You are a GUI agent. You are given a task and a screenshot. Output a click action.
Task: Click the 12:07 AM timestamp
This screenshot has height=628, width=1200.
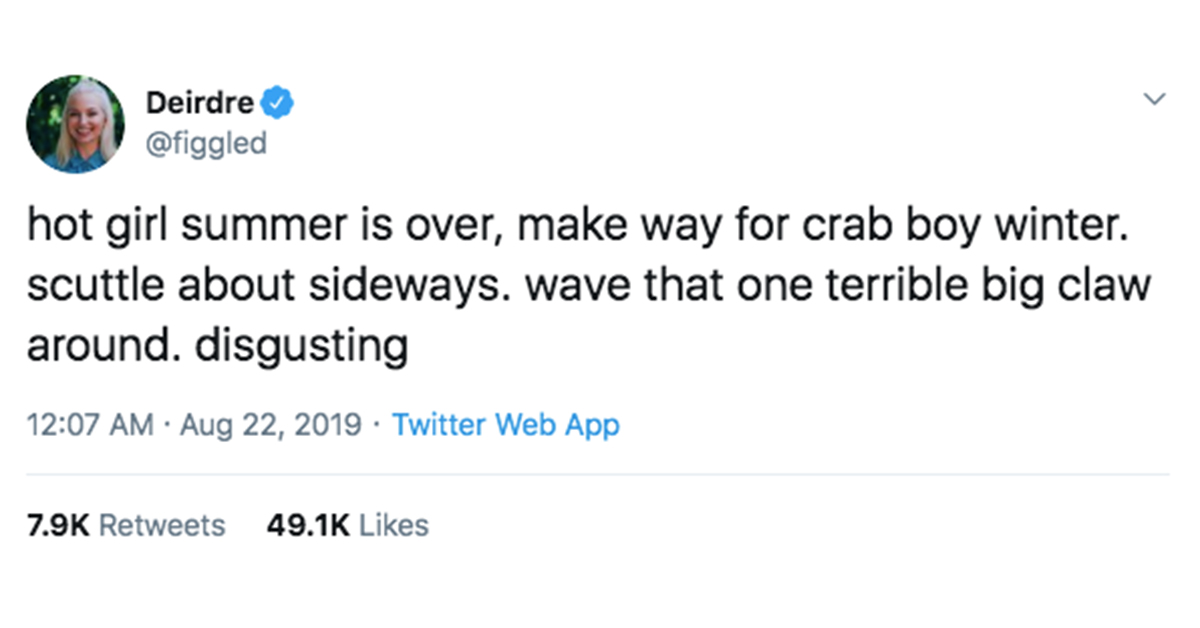pyautogui.click(x=90, y=424)
